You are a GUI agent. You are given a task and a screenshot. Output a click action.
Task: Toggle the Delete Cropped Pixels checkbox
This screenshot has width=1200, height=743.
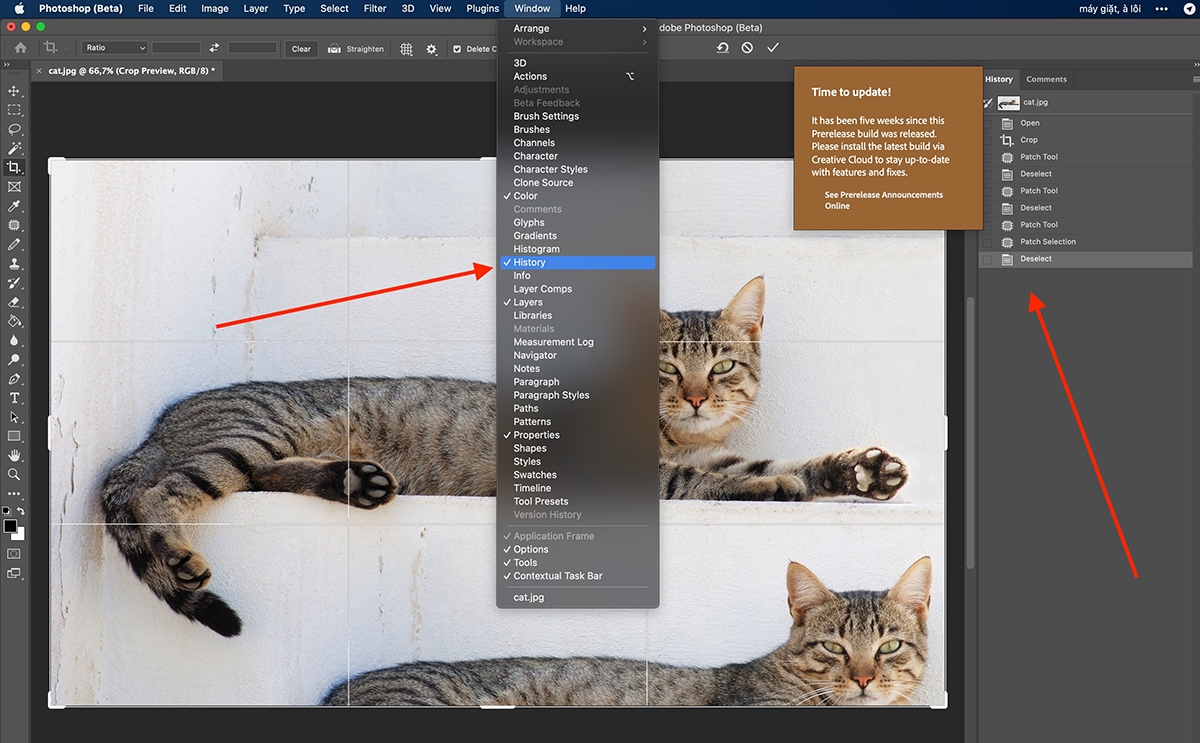click(457, 48)
